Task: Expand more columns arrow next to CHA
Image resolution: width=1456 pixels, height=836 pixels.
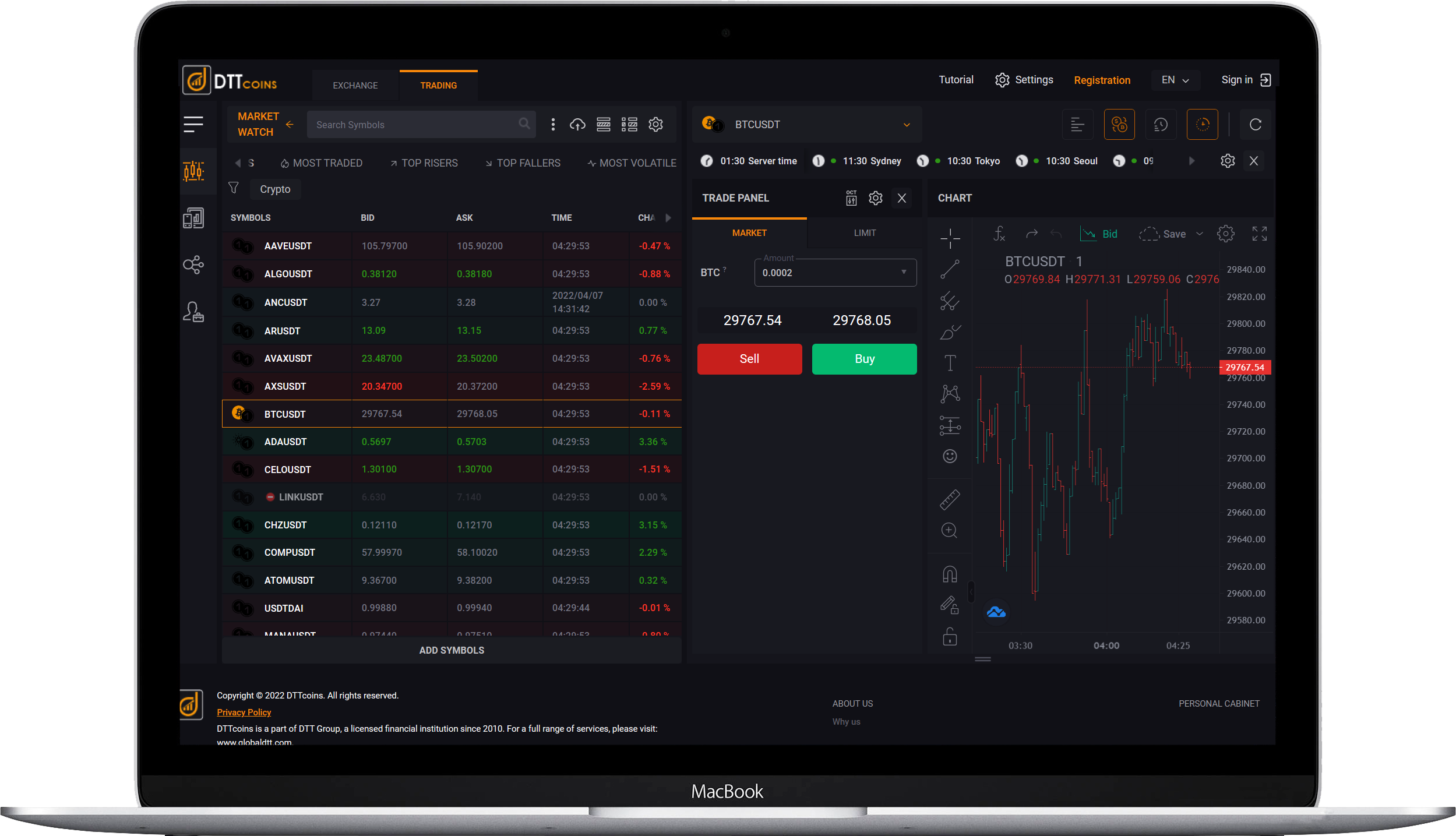Action: (668, 217)
